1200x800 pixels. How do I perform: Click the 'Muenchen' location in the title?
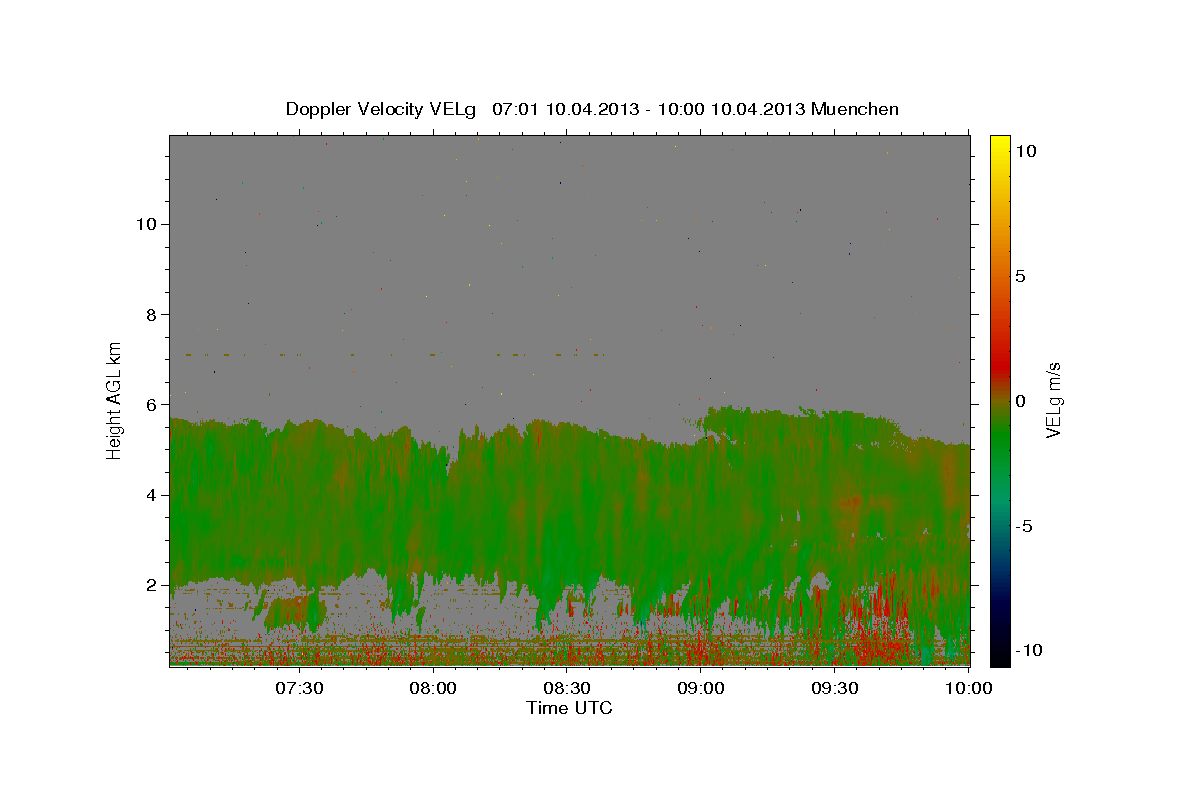[855, 109]
